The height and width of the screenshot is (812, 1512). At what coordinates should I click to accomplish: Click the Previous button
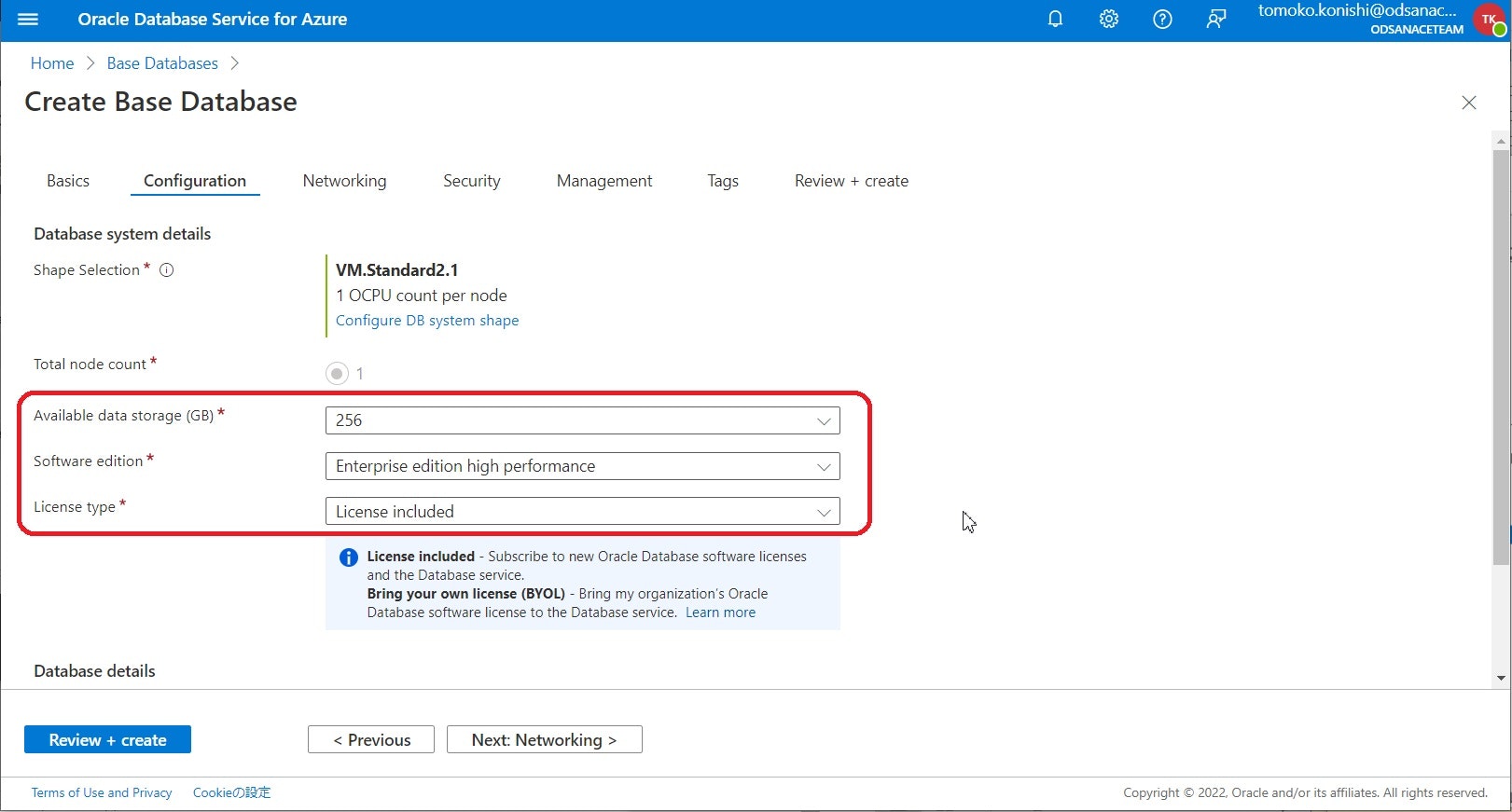(x=371, y=739)
